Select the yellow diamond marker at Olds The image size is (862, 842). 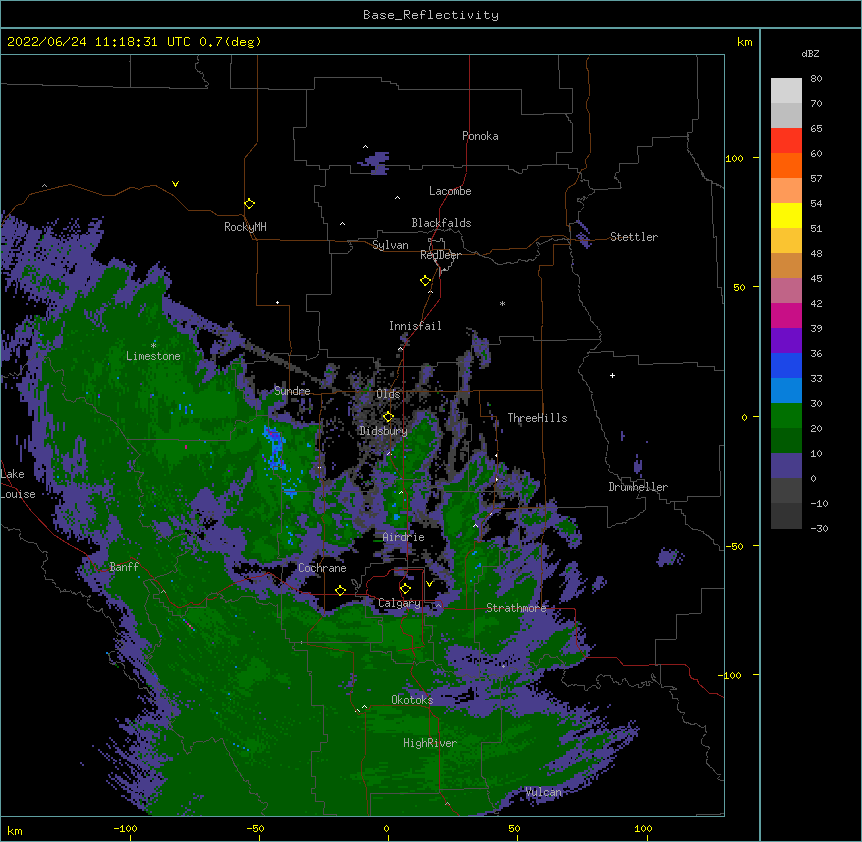pos(388,417)
